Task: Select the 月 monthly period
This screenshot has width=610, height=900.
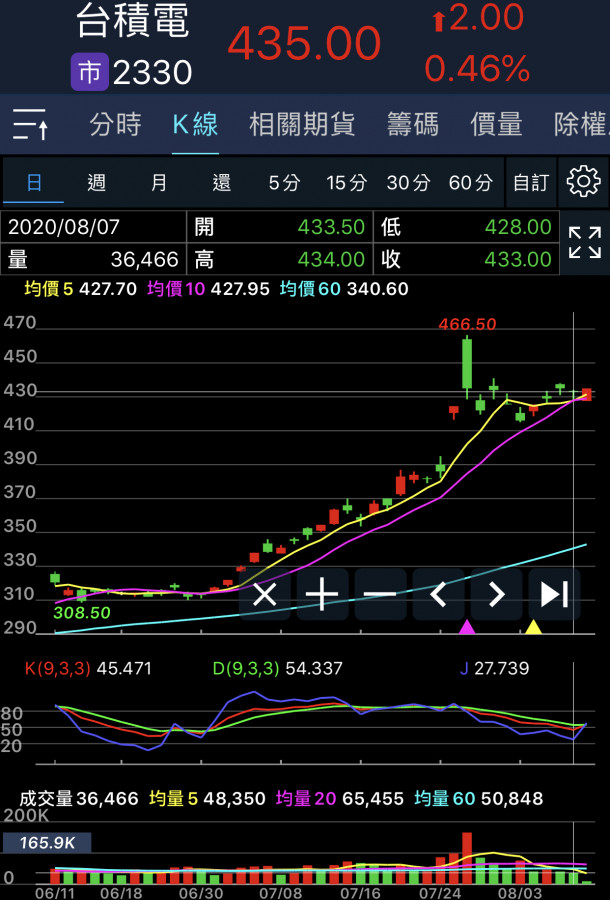Action: pyautogui.click(x=159, y=183)
